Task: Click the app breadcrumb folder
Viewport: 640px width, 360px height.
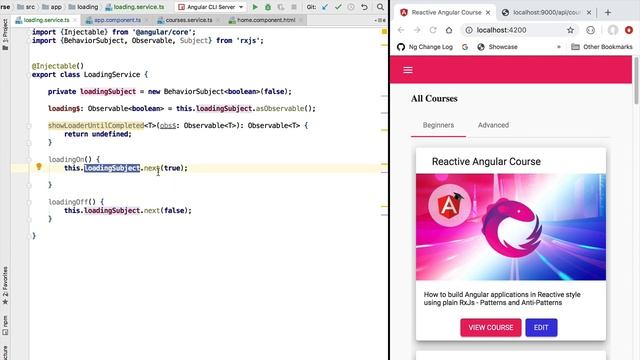Action: 52,7
